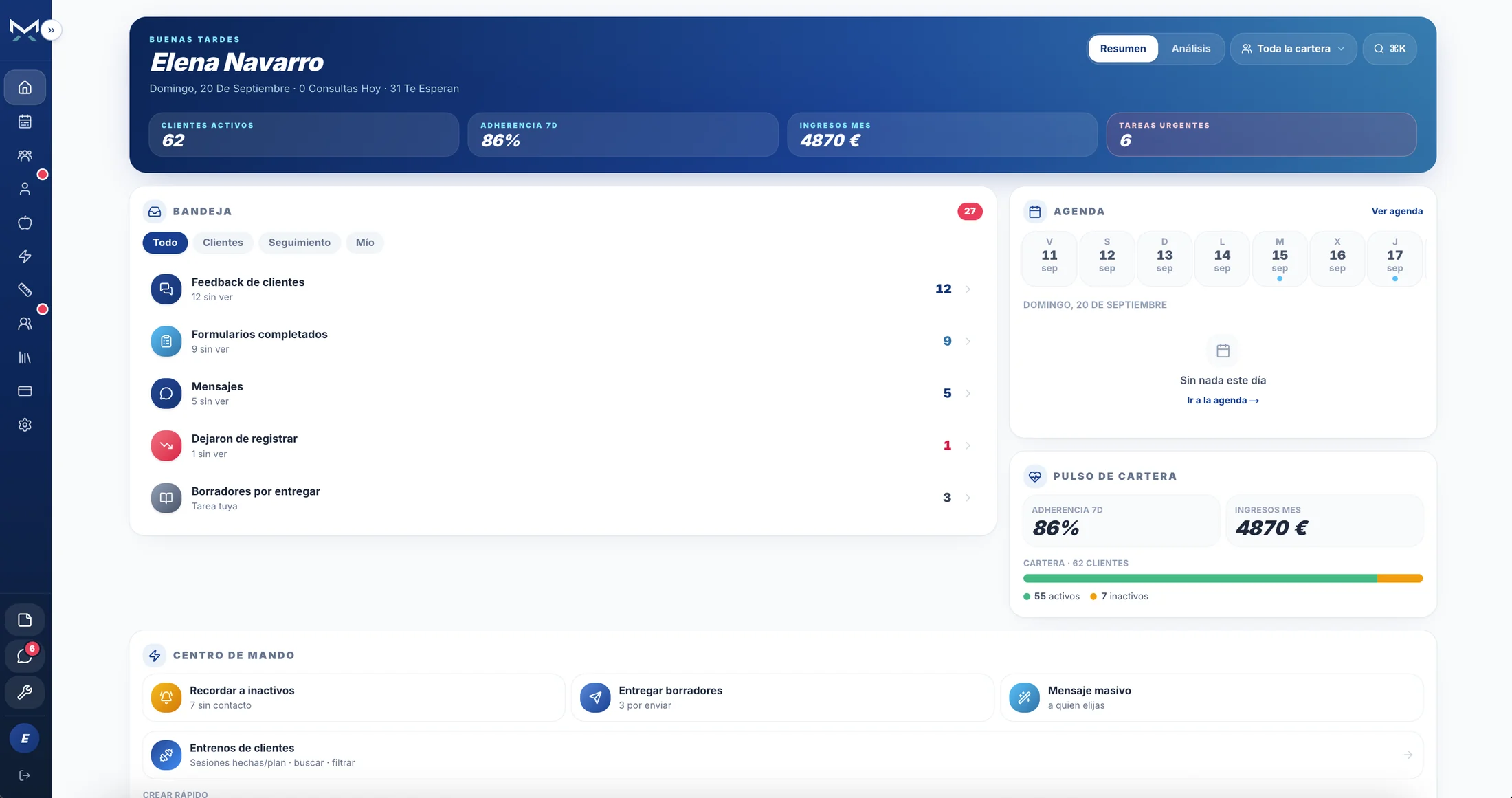This screenshot has height=798, width=1512.
Task: Select Thursday 17 sep in agenda
Action: coord(1394,259)
